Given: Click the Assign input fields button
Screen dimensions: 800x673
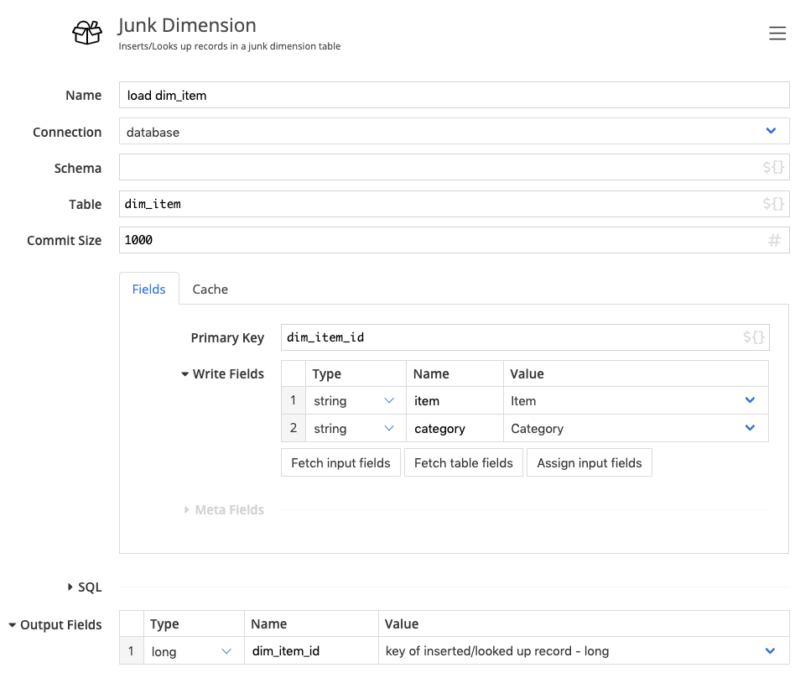Looking at the screenshot, I should pos(589,462).
